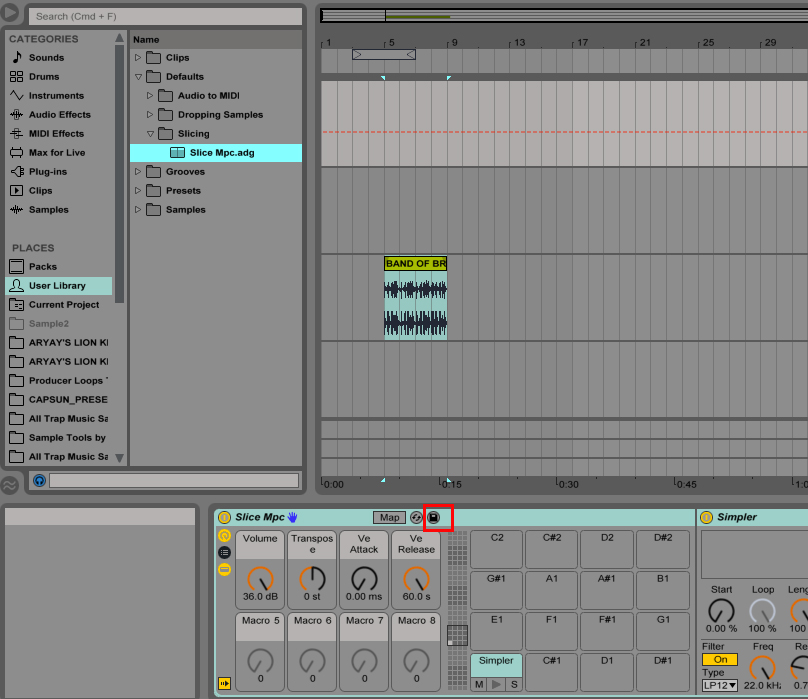The height and width of the screenshot is (699, 808).
Task: Expand Audio to MIDI folder
Action: coord(149,95)
